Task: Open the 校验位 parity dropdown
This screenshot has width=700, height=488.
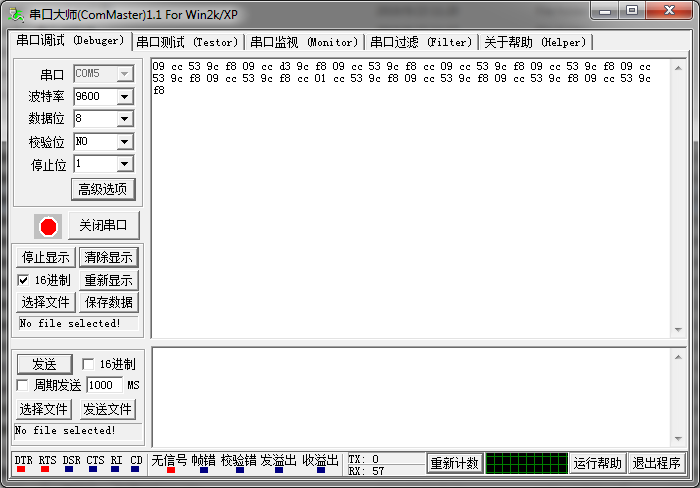Action: (x=124, y=141)
